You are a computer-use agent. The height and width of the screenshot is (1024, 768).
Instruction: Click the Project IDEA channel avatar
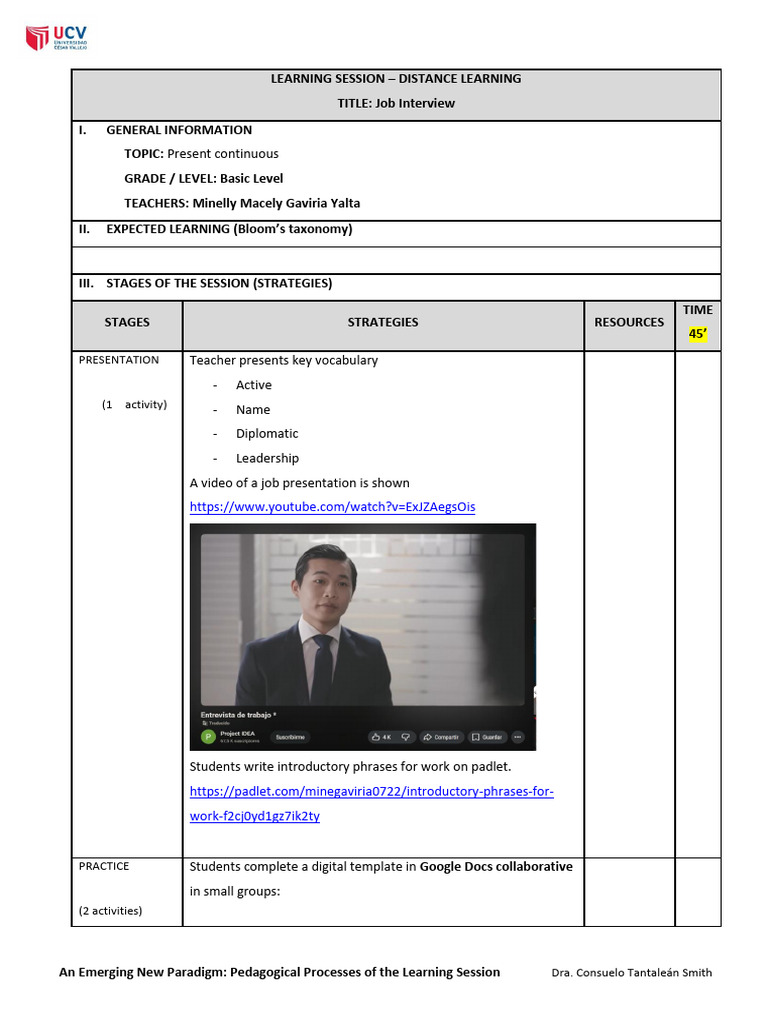coord(208,737)
